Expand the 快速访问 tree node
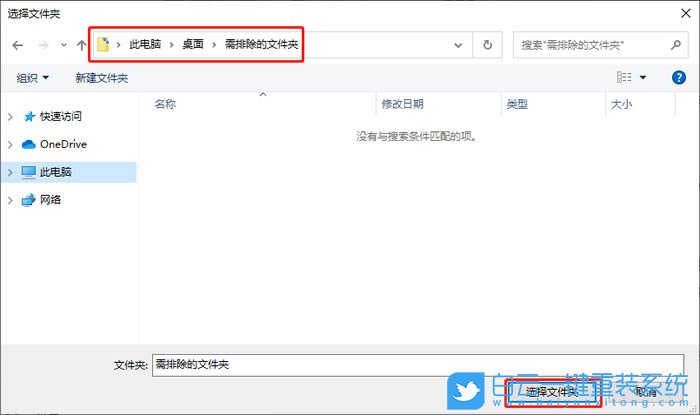 click(x=10, y=117)
